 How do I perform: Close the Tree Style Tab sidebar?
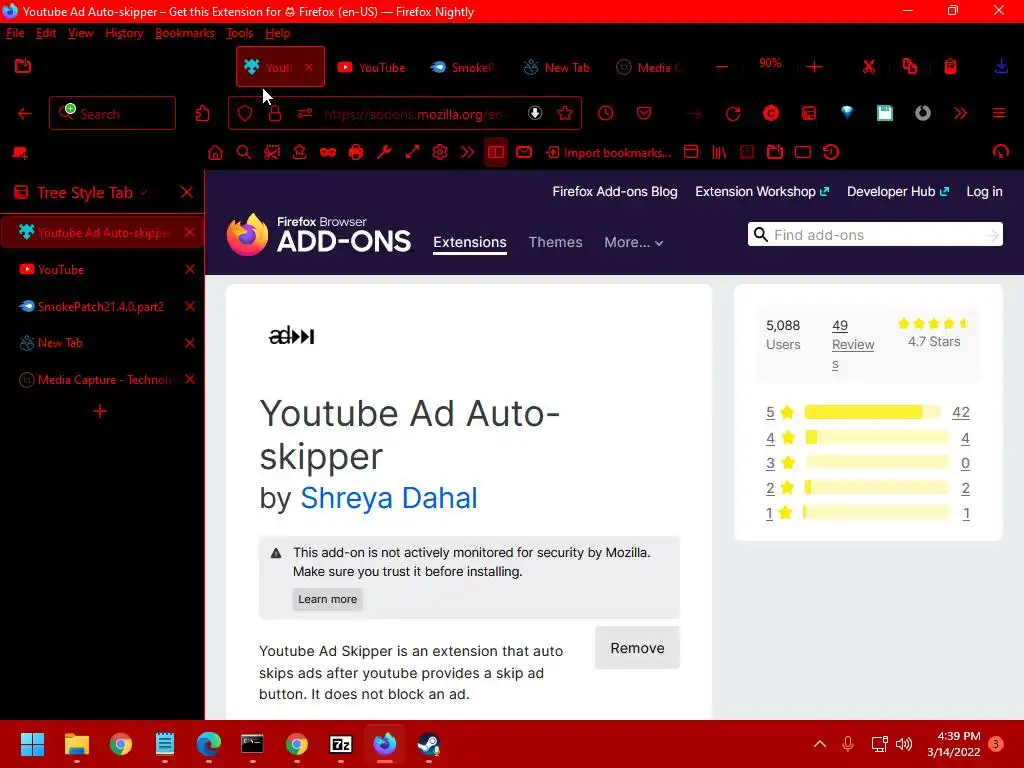tap(187, 192)
